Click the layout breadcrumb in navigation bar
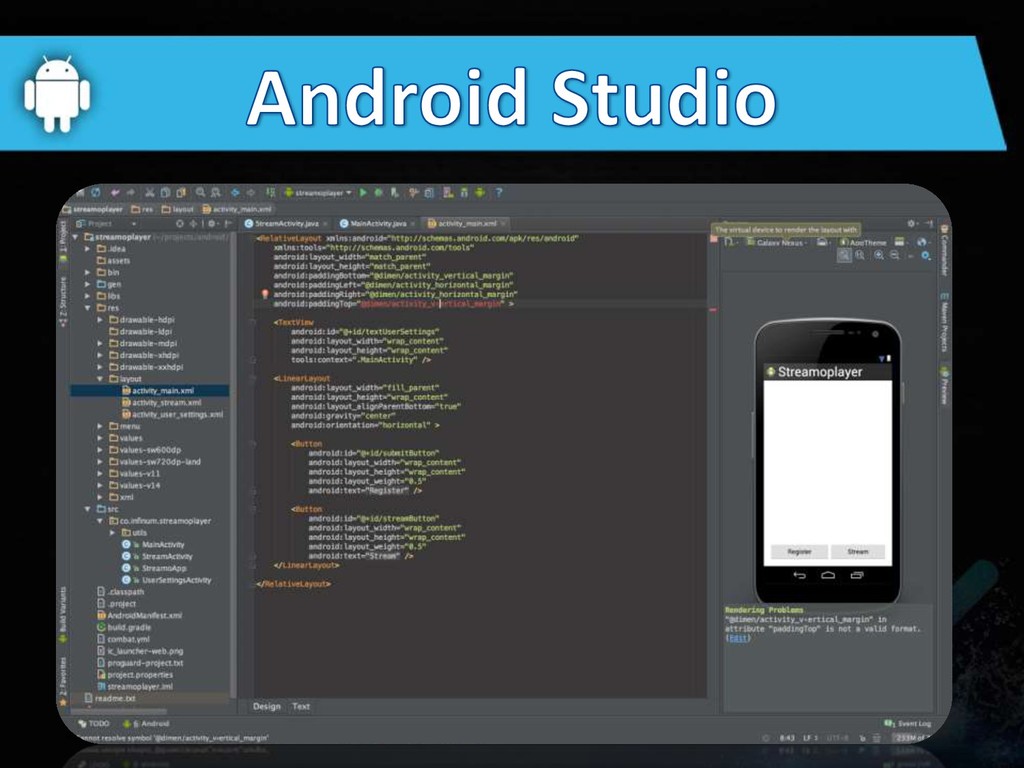This screenshot has width=1024, height=768. coord(178,210)
